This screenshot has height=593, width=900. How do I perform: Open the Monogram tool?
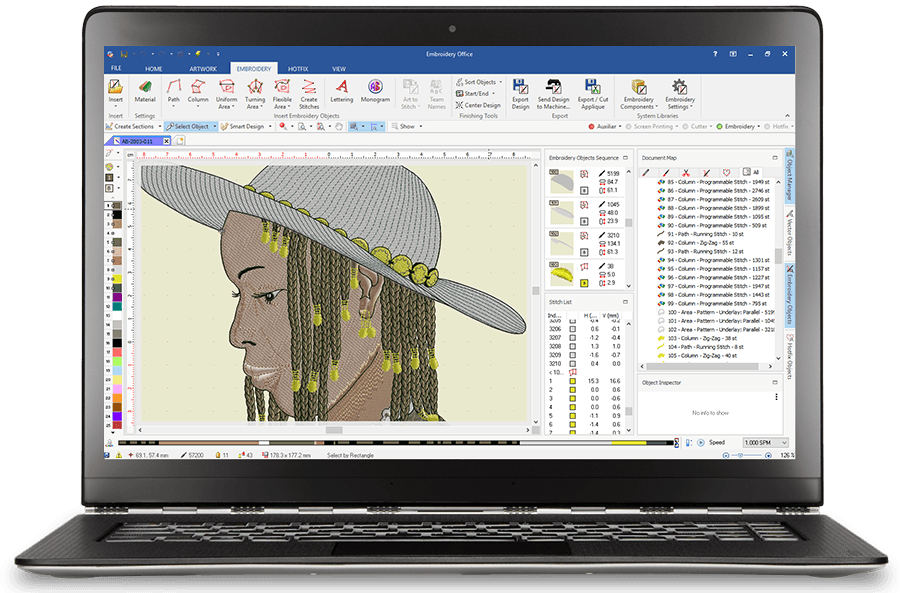coord(375,91)
